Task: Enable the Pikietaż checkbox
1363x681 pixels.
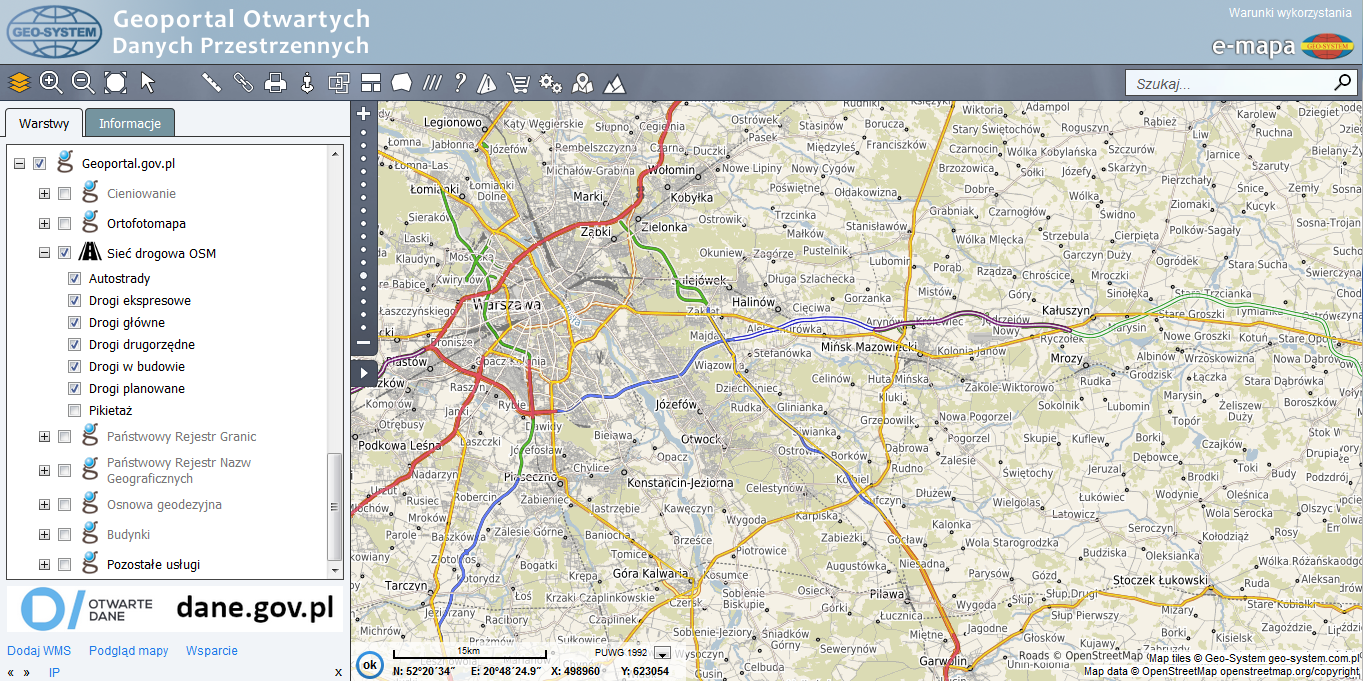Action: pos(74,410)
